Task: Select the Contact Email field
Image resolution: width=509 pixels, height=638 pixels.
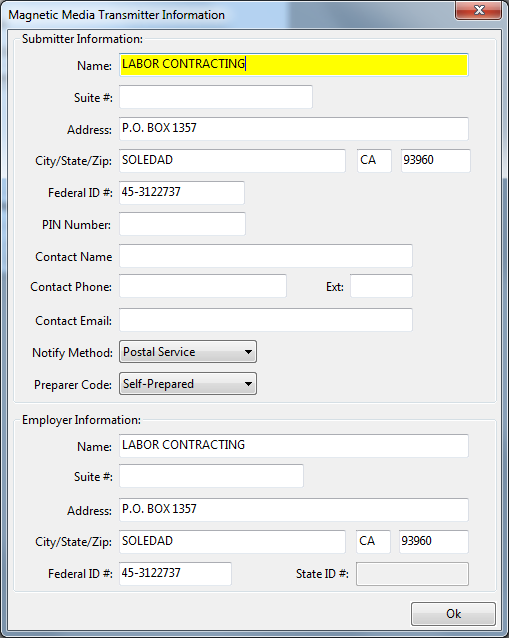Action: click(266, 320)
